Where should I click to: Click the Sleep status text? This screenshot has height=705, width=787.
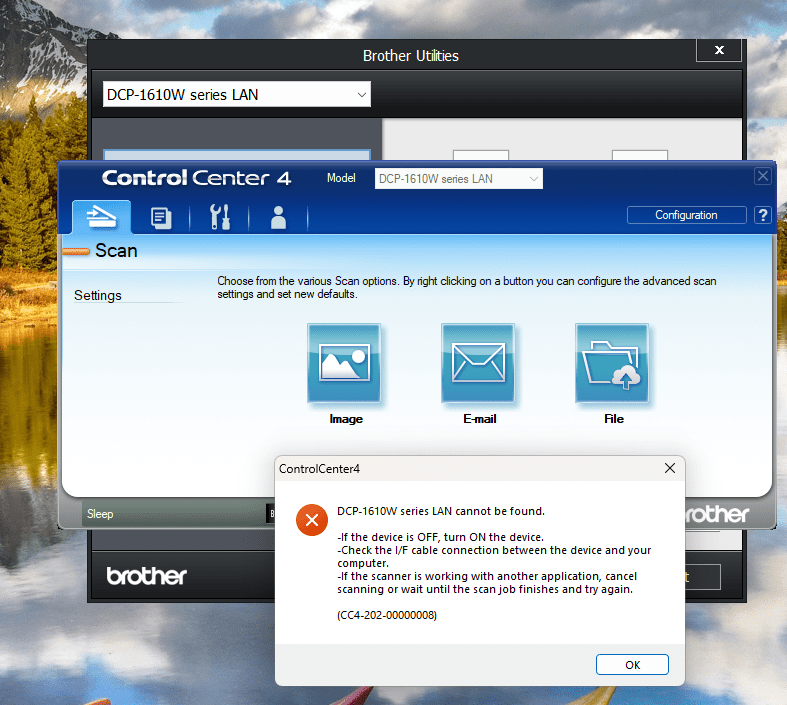tap(100, 514)
